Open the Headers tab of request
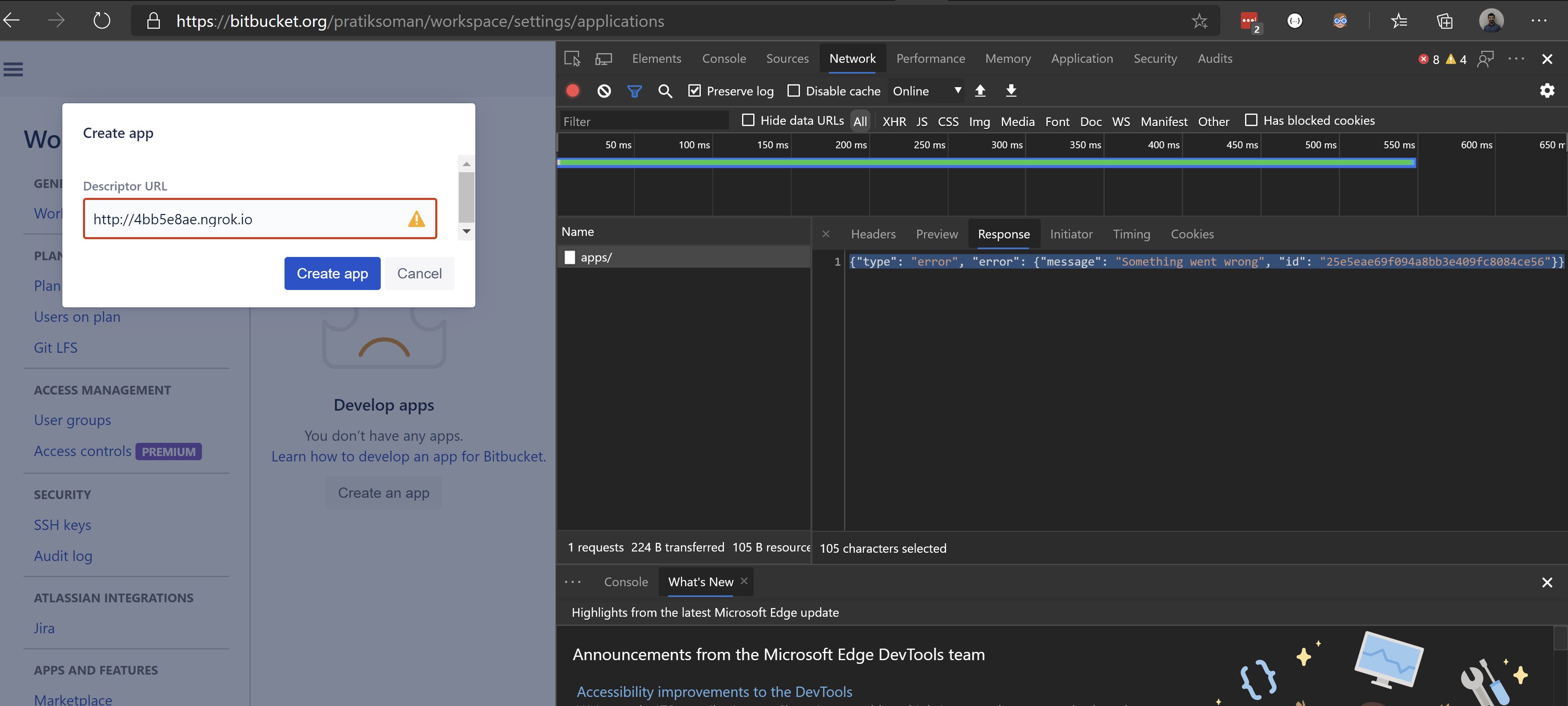The image size is (1568, 706). (x=873, y=234)
